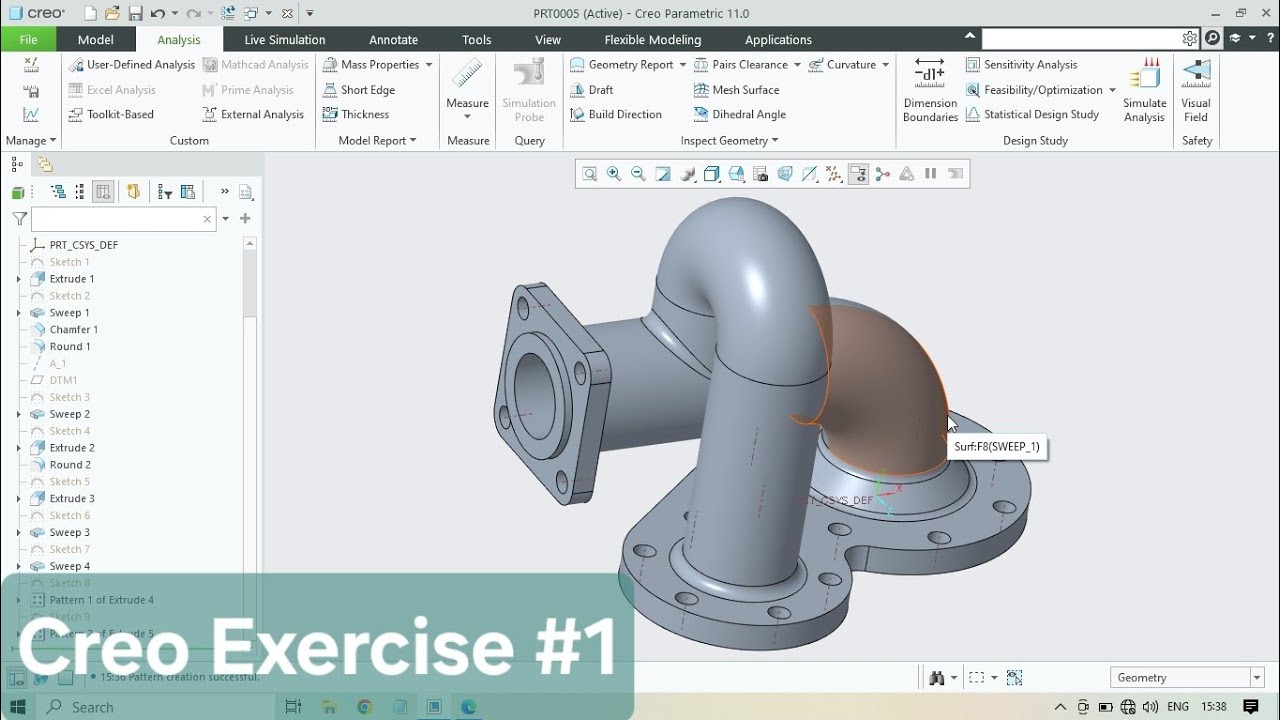Click the Repaint icon in graphics toolbar
This screenshot has width=1280, height=720.
point(663,174)
